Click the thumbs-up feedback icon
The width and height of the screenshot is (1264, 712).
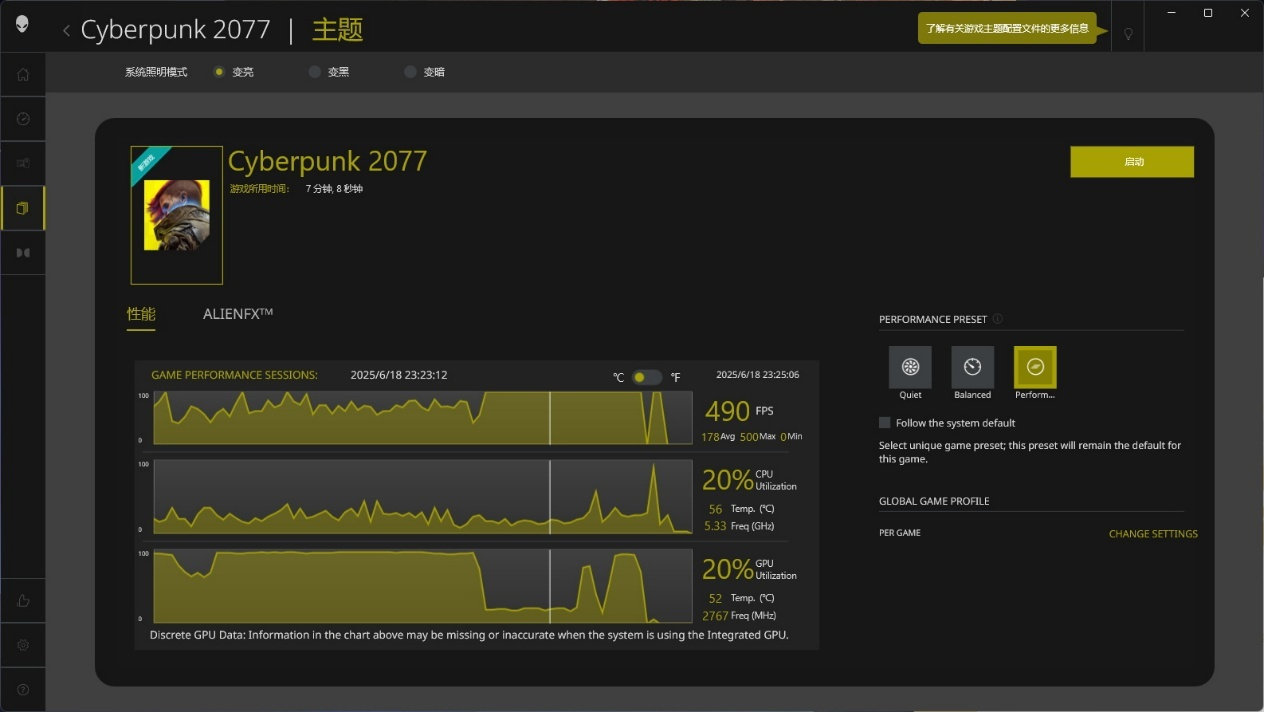click(23, 601)
